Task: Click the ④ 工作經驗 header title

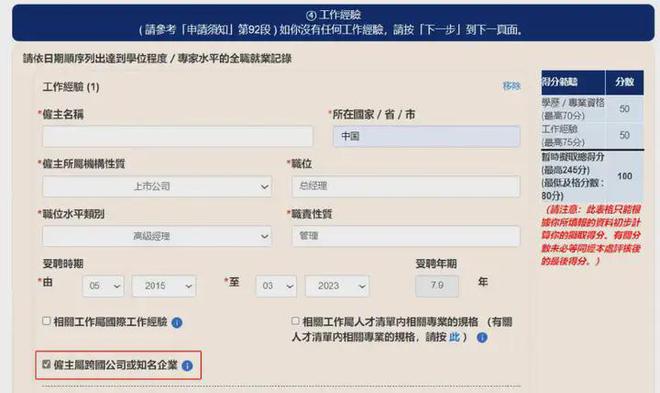Action: tap(333, 15)
